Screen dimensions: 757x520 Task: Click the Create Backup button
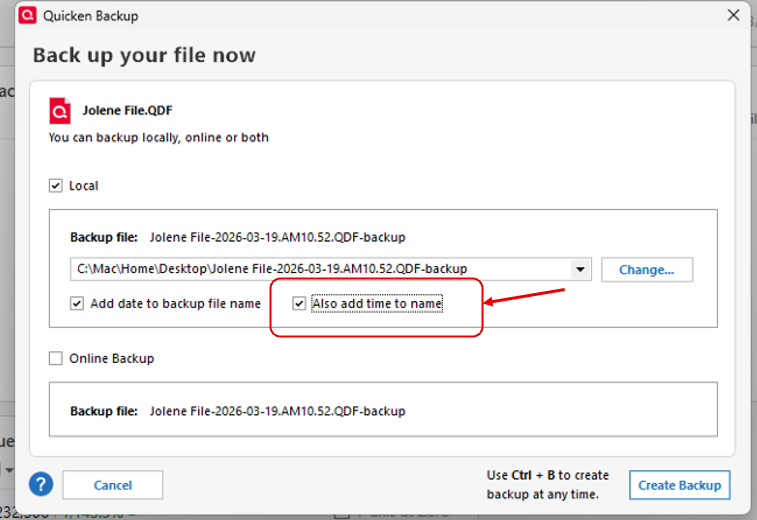click(679, 485)
